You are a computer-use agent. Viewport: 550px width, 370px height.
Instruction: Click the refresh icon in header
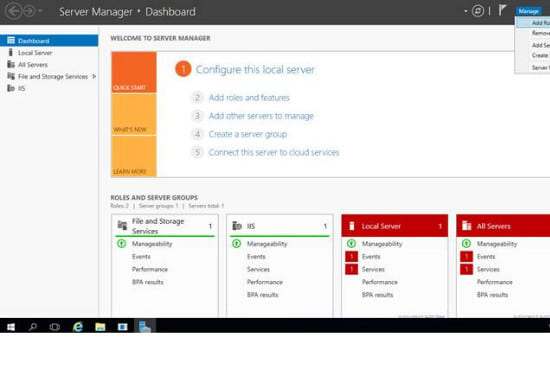[477, 11]
